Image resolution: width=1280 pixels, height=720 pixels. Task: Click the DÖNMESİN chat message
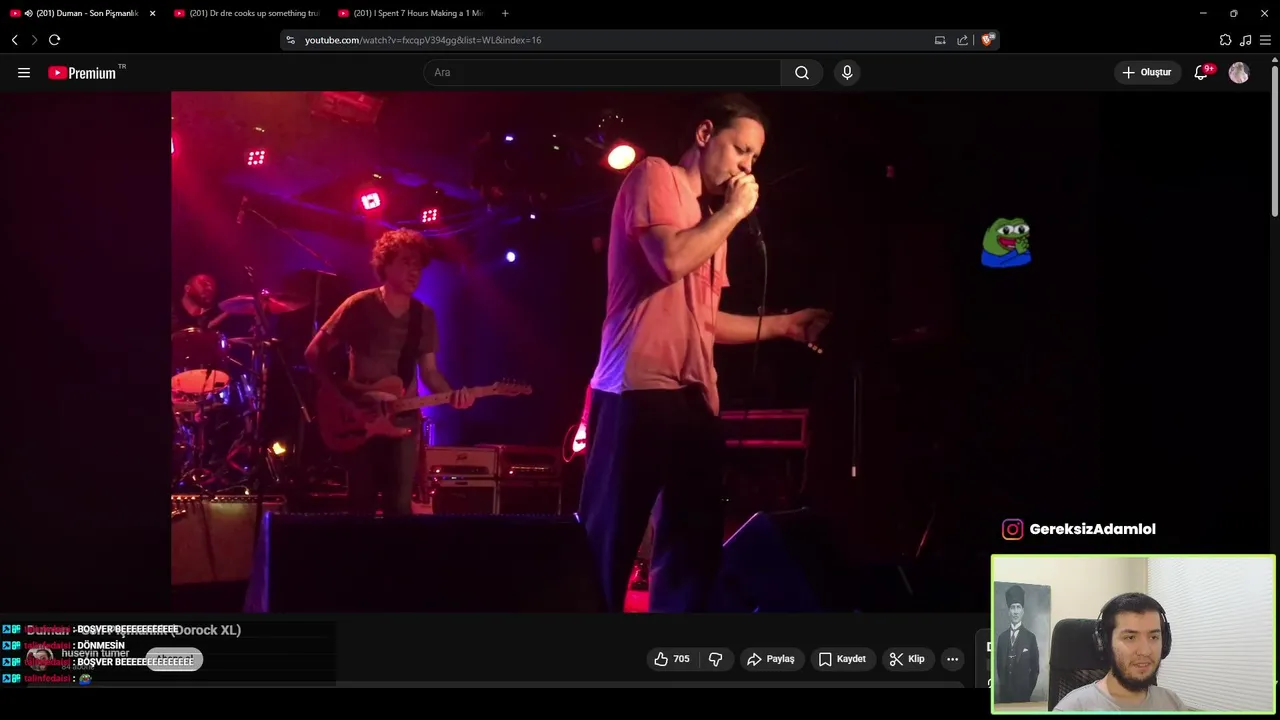click(101, 646)
